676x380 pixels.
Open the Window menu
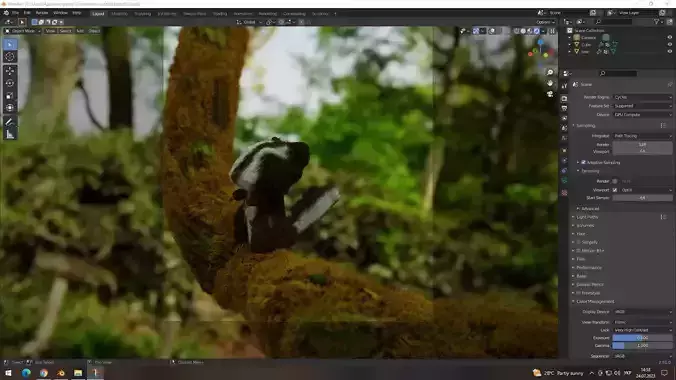point(60,13)
